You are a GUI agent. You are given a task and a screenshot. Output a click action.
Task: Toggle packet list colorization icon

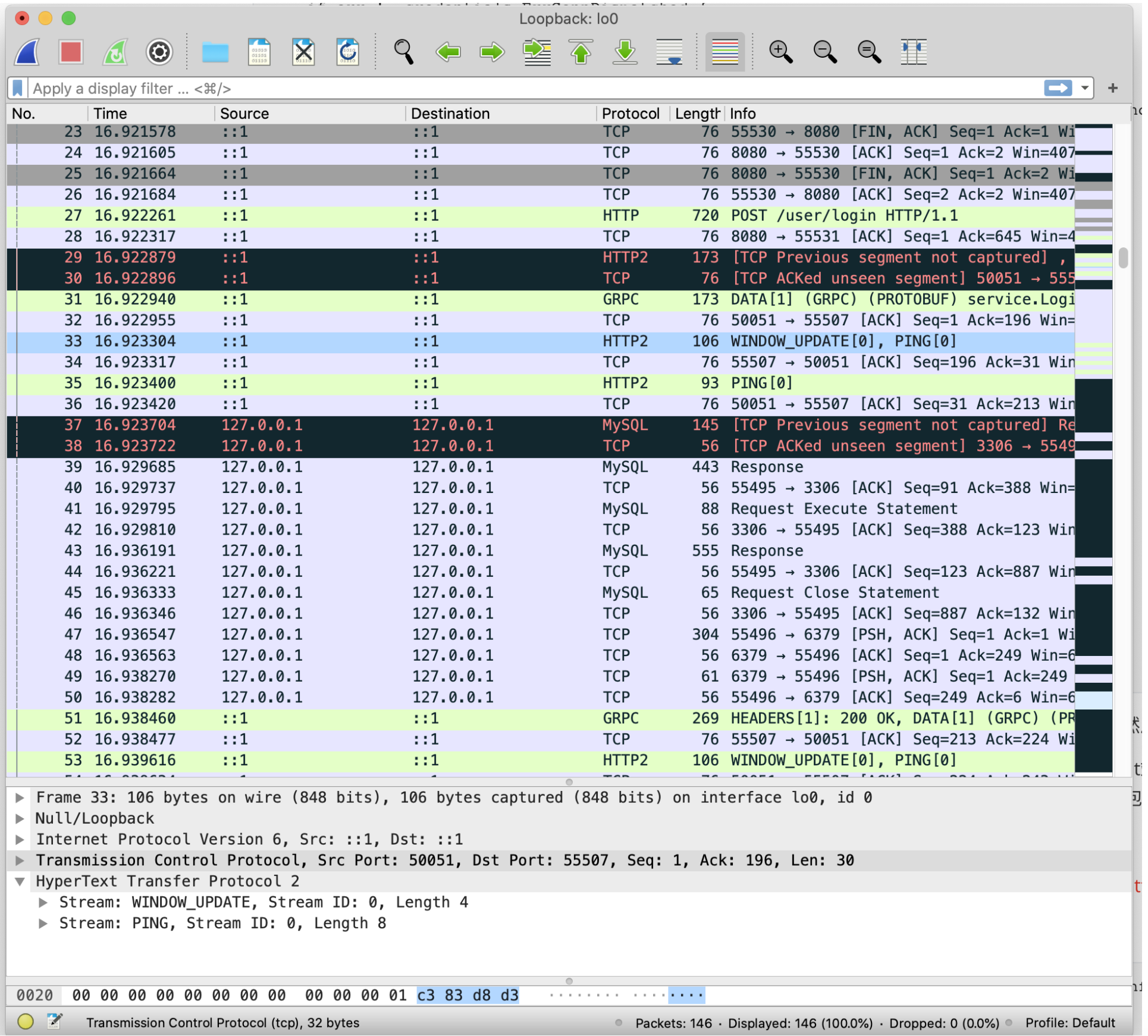726,52
